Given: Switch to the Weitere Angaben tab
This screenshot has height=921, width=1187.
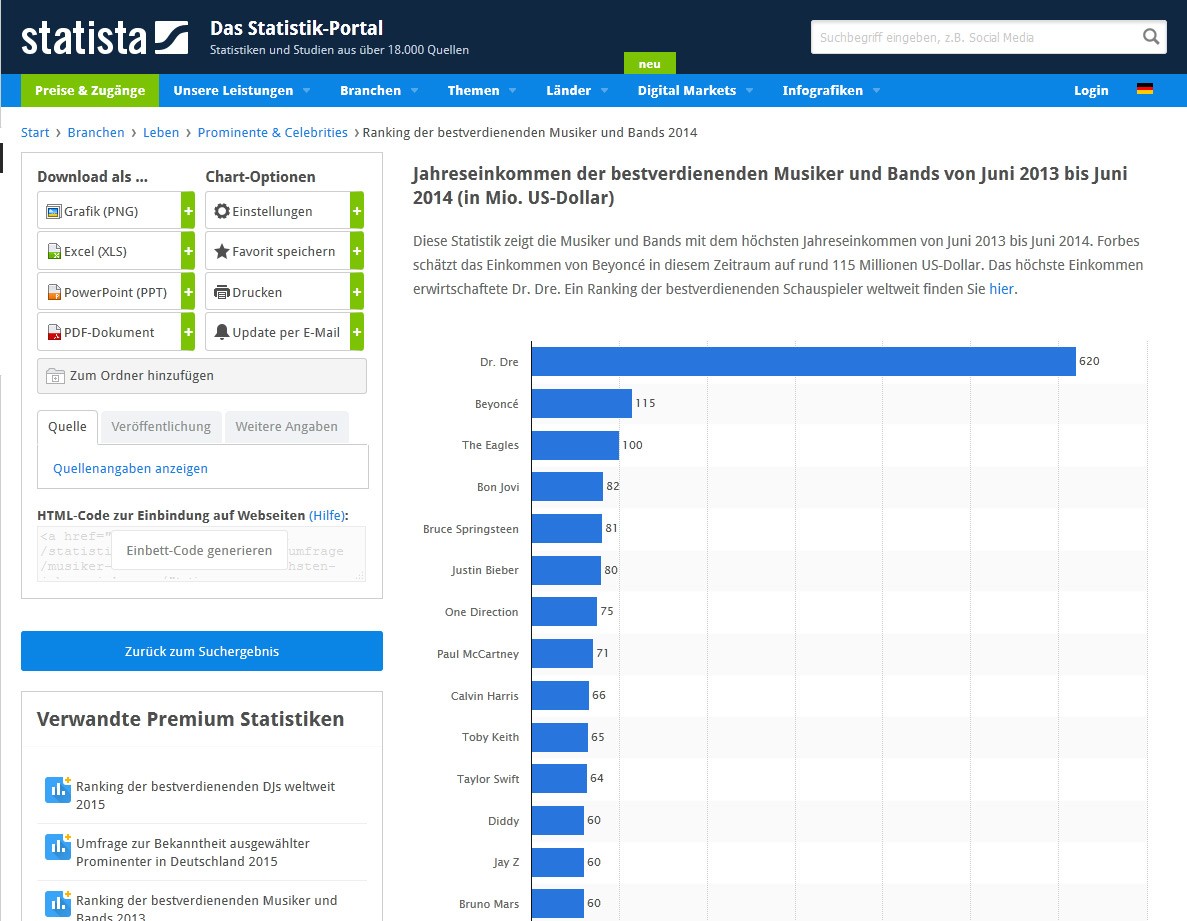Looking at the screenshot, I should pos(286,427).
